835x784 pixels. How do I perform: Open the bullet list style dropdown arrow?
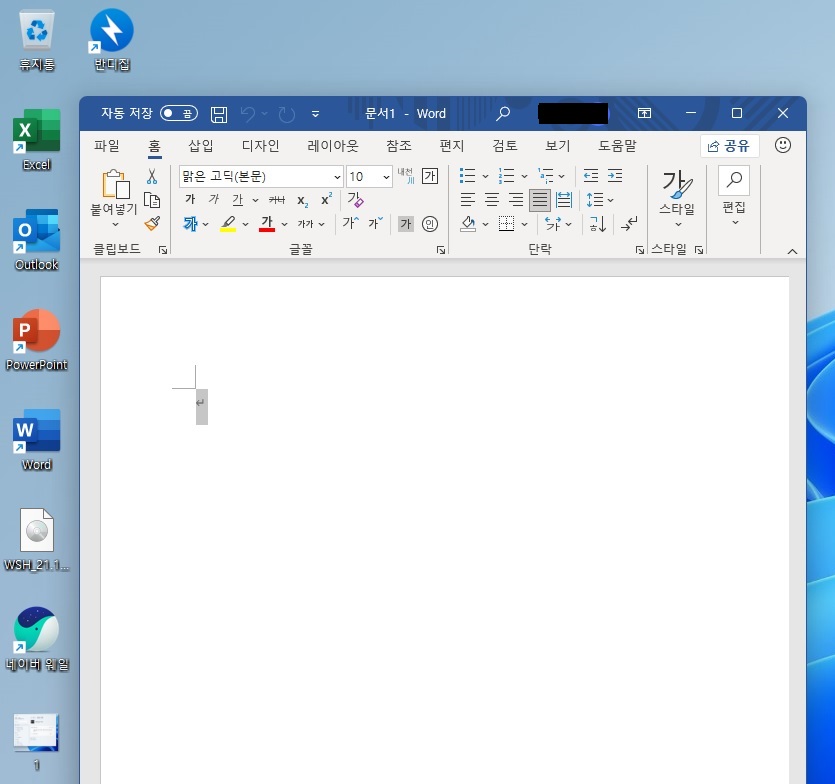[x=485, y=176]
